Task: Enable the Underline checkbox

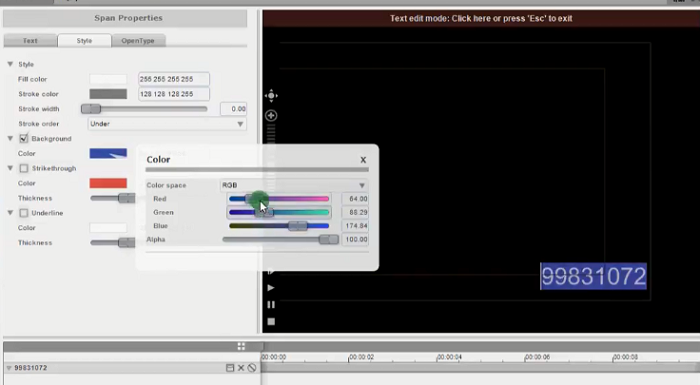Action: (24, 213)
